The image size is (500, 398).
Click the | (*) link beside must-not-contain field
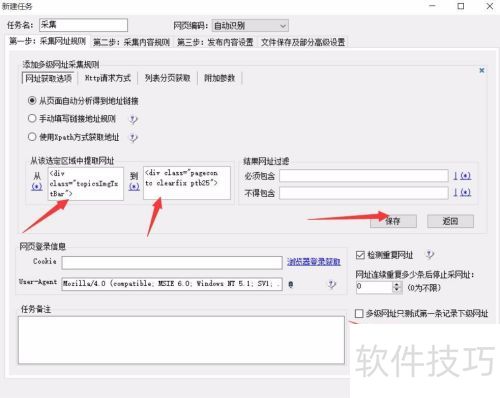462,192
